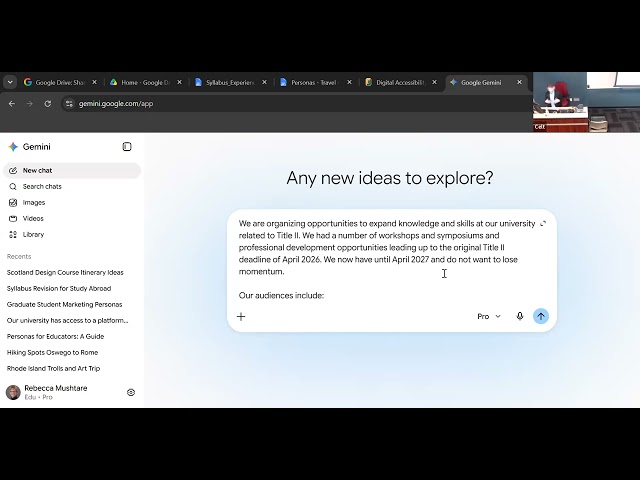640x480 pixels.
Task: Open the tab search dropdown arrow
Action: pyautogui.click(x=10, y=82)
